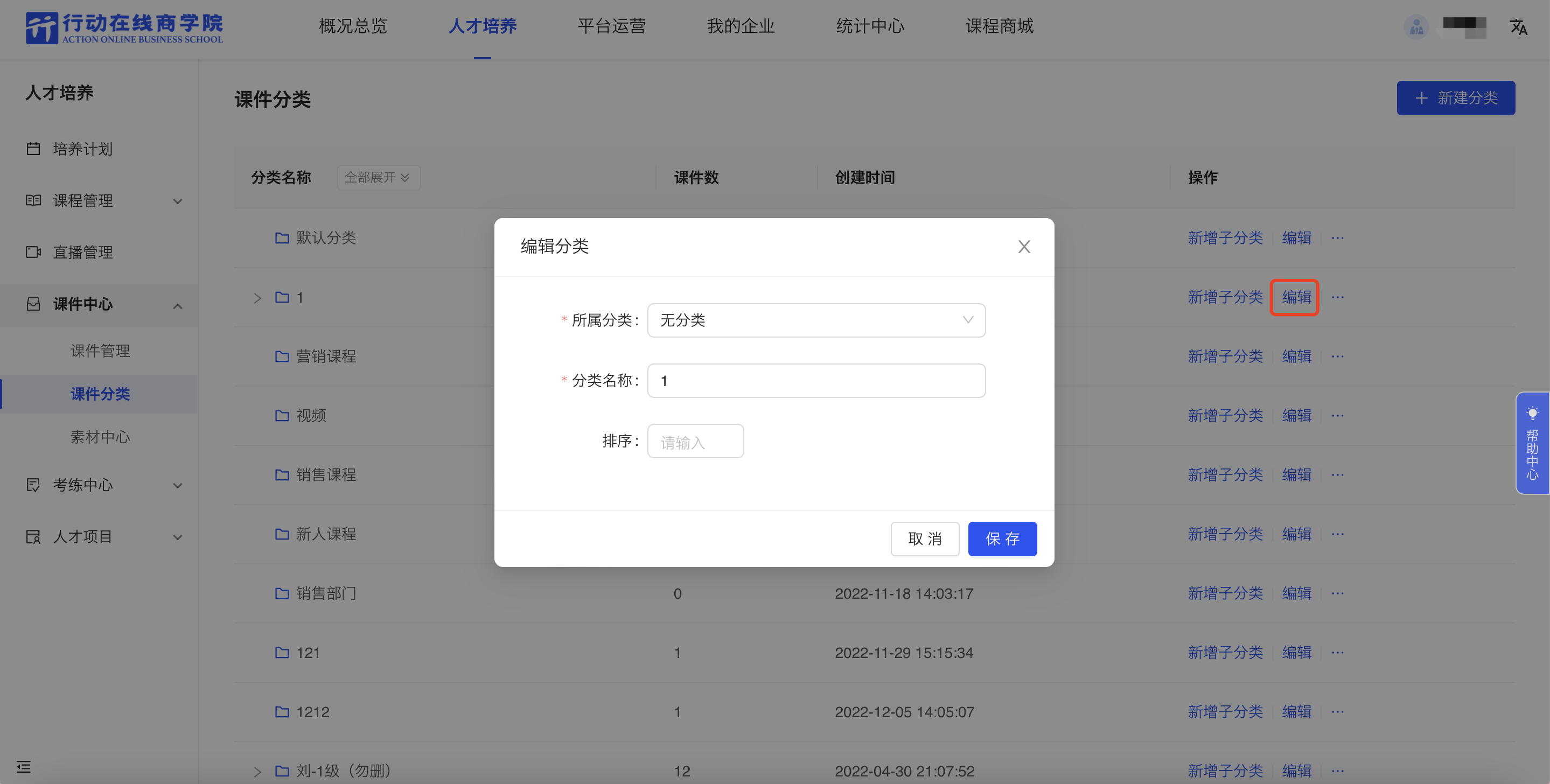The height and width of the screenshot is (784, 1550).
Task: Click 新增子分类 for 1212 row
Action: (1225, 712)
